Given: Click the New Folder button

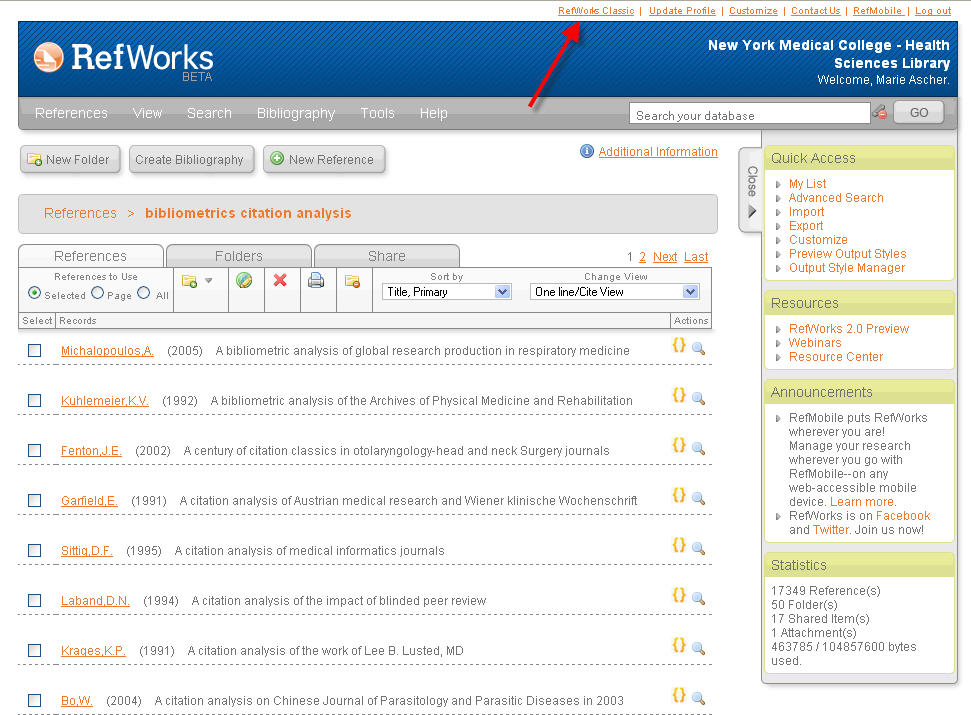Looking at the screenshot, I should (x=70, y=160).
